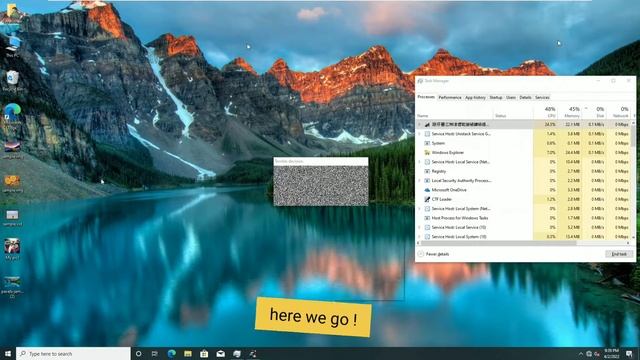The image size is (640, 360).
Task: Click the OneDrive cloud process icon
Action: point(427,190)
